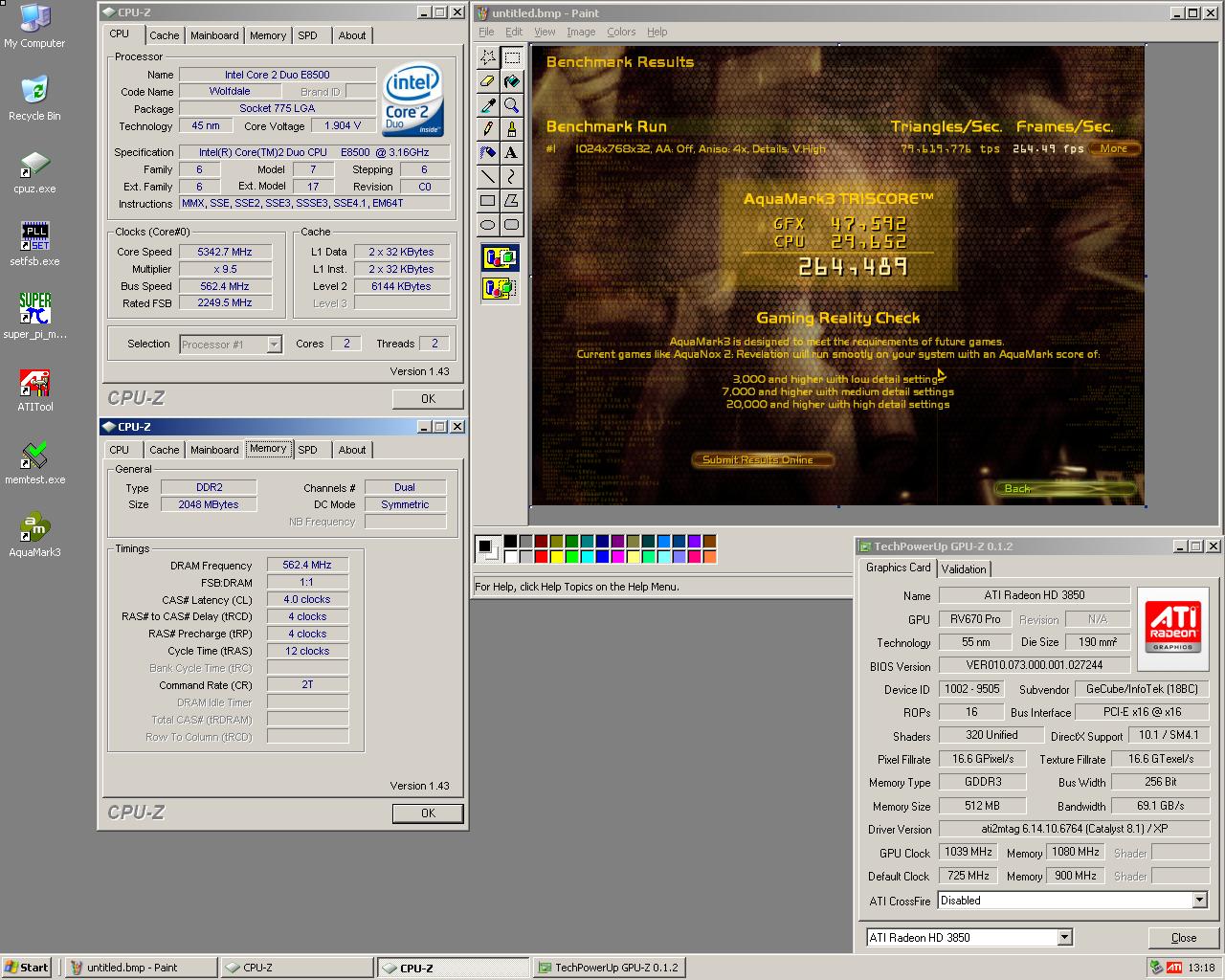Screen dimensions: 1225x980
Task: Open the Processor #1 Selection dropdown
Action: 274,345
